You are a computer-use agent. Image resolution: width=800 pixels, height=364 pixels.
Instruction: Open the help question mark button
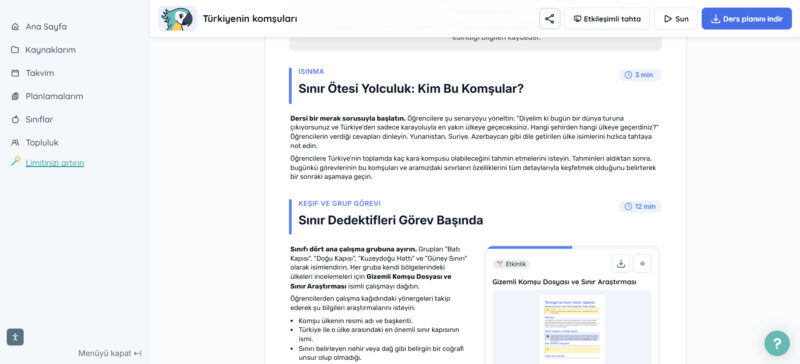click(x=777, y=343)
